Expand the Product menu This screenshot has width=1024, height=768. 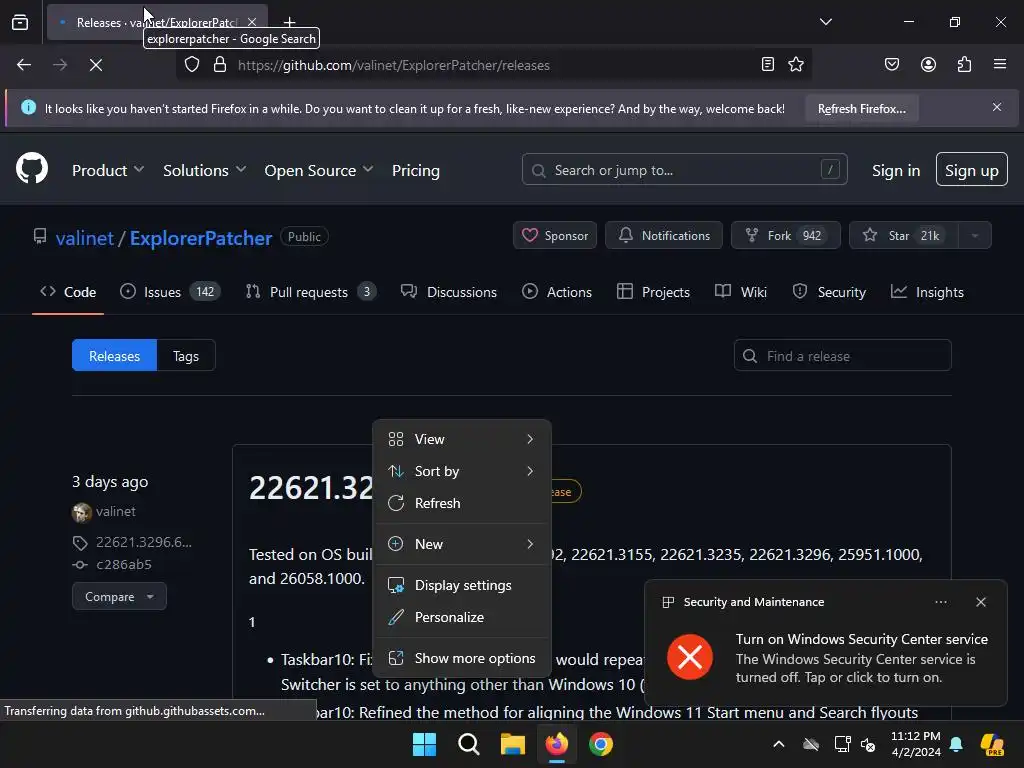click(108, 170)
